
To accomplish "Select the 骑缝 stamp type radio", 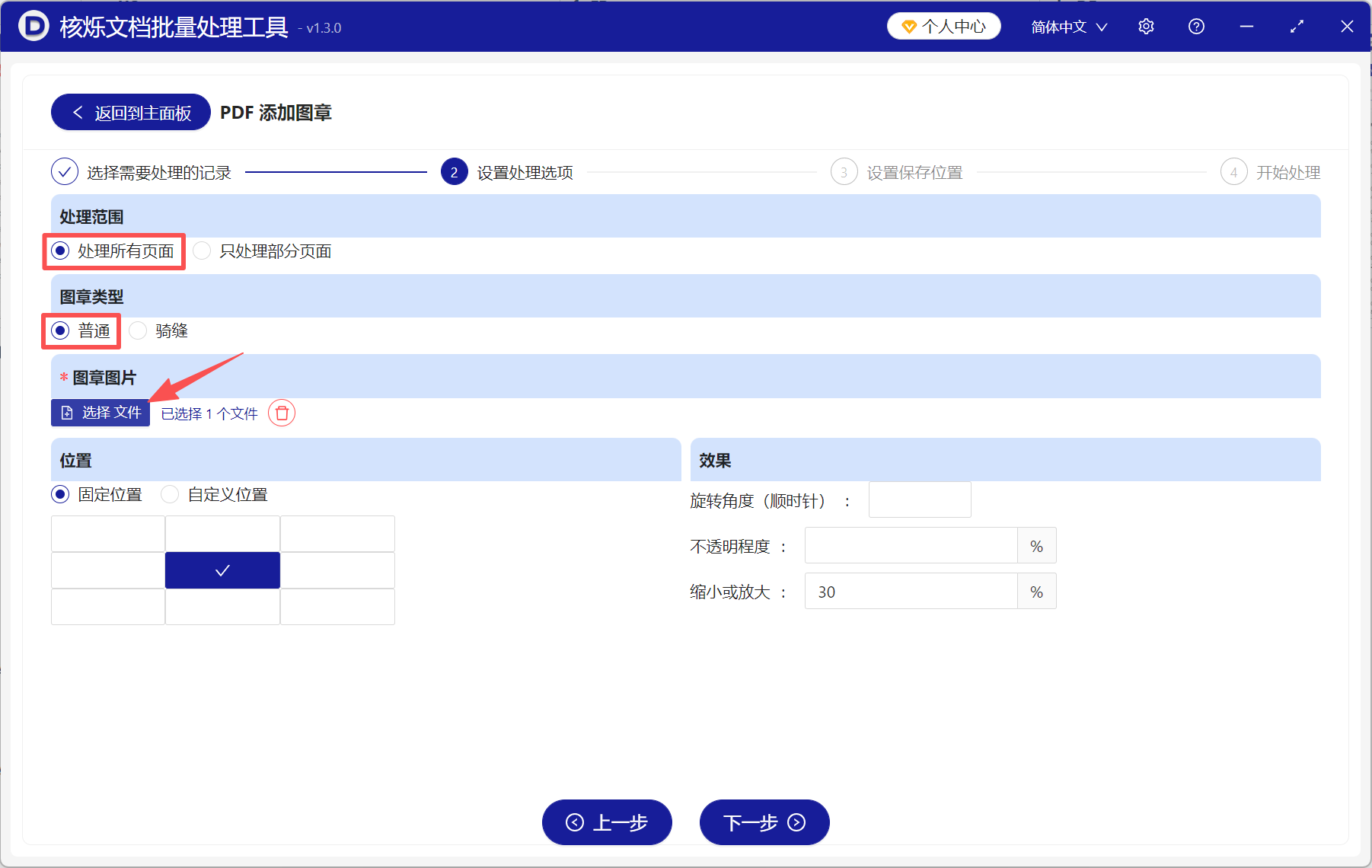I will click(x=138, y=330).
